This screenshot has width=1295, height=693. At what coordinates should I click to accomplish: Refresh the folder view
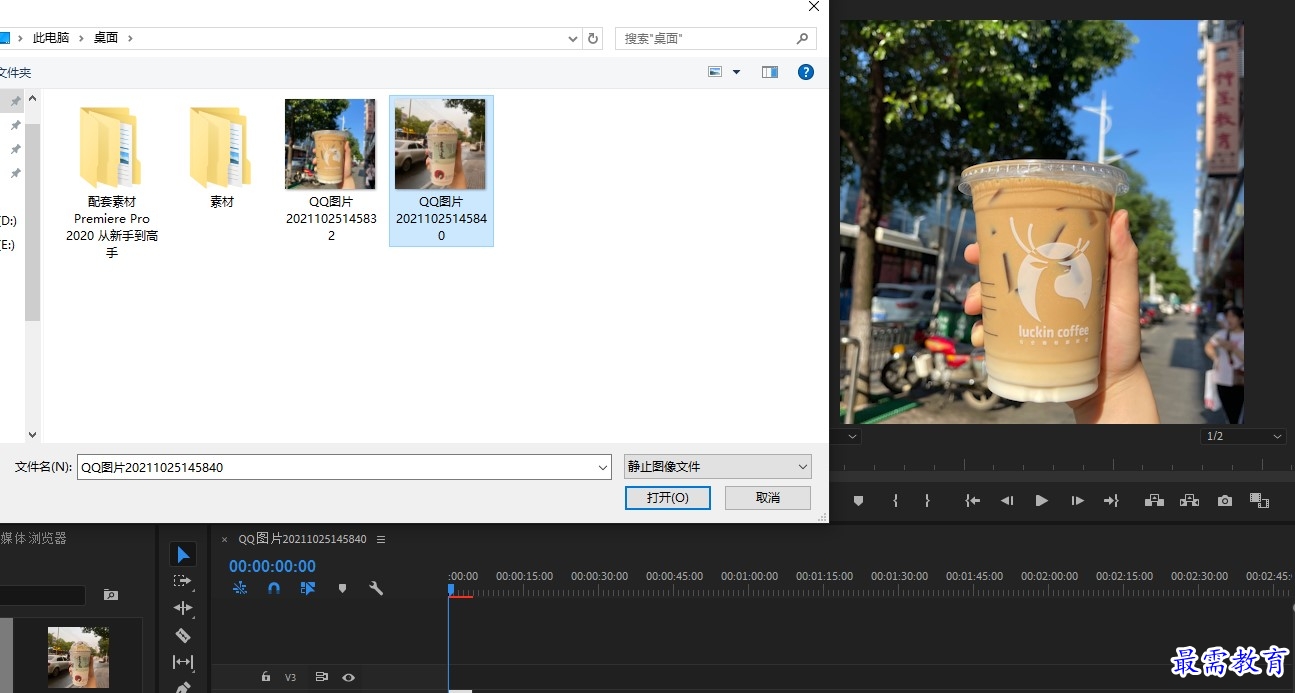(x=593, y=38)
